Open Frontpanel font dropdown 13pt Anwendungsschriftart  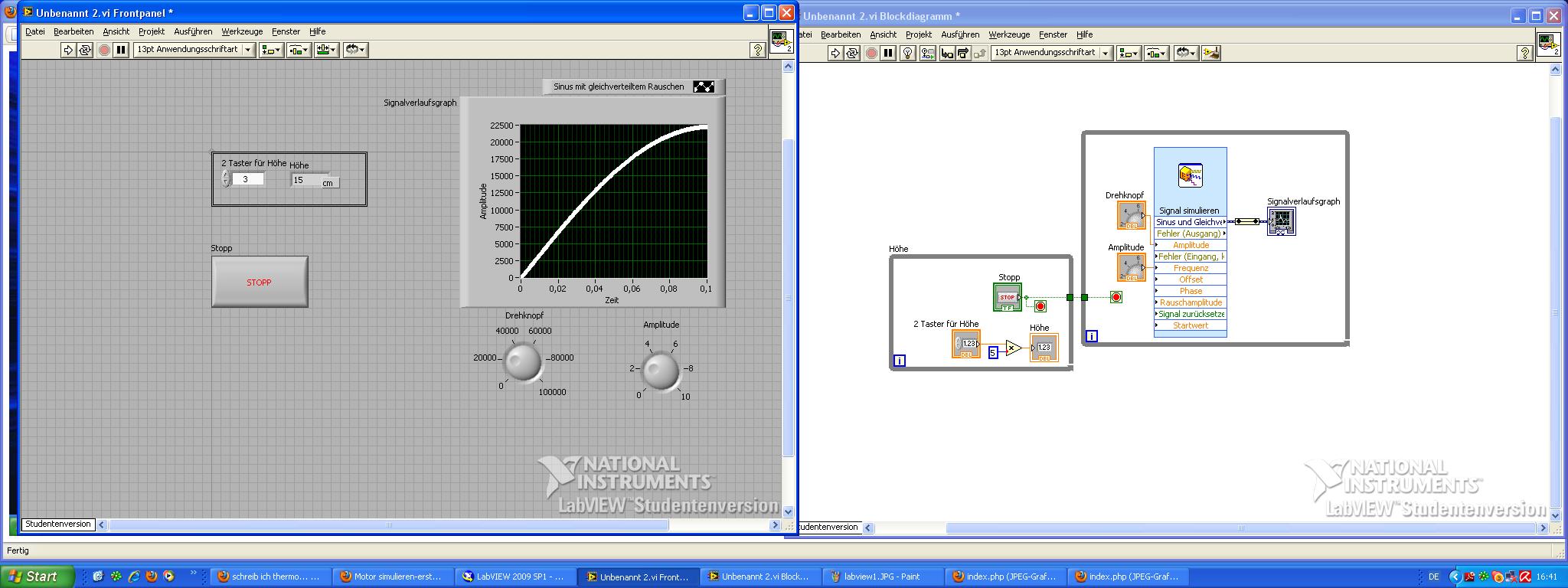(194, 50)
